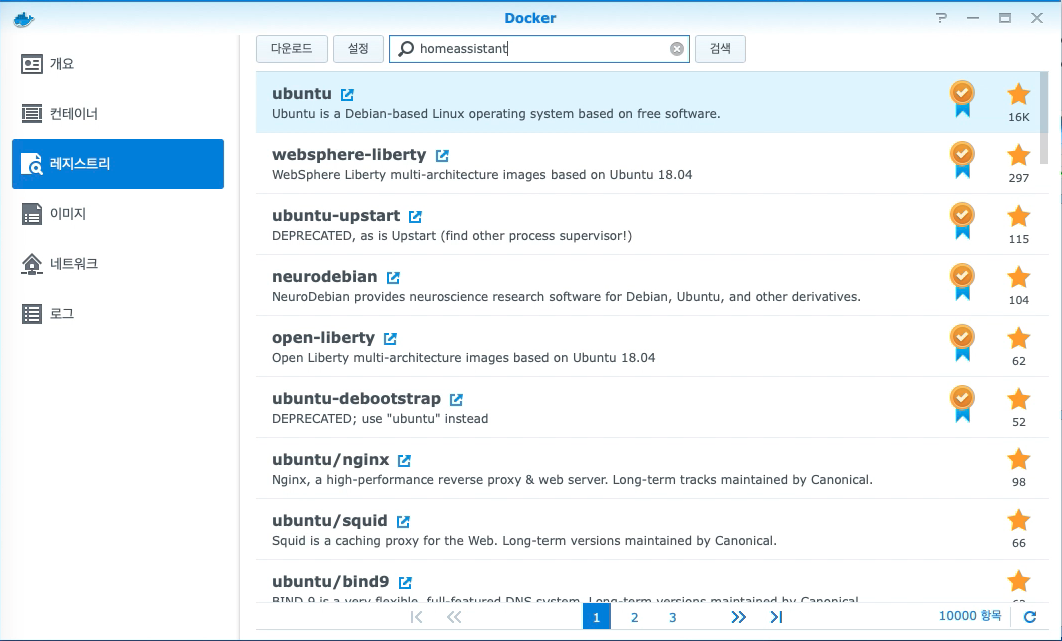
Task: Jump to the last page of results
Action: 776,617
